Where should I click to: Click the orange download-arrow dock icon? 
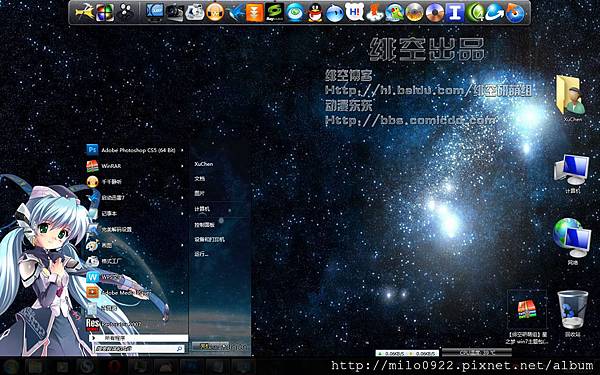(255, 12)
